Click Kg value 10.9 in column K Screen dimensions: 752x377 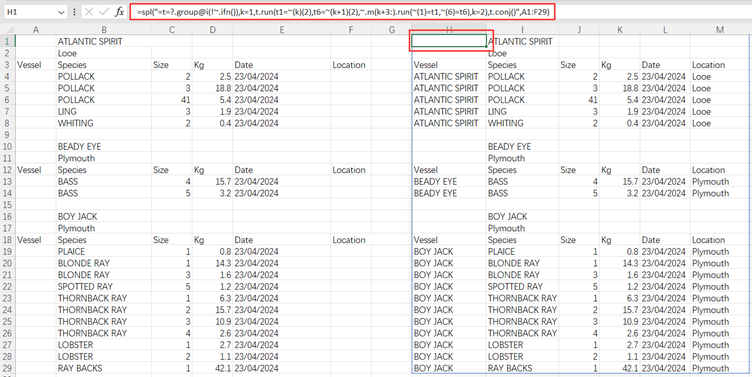630,321
